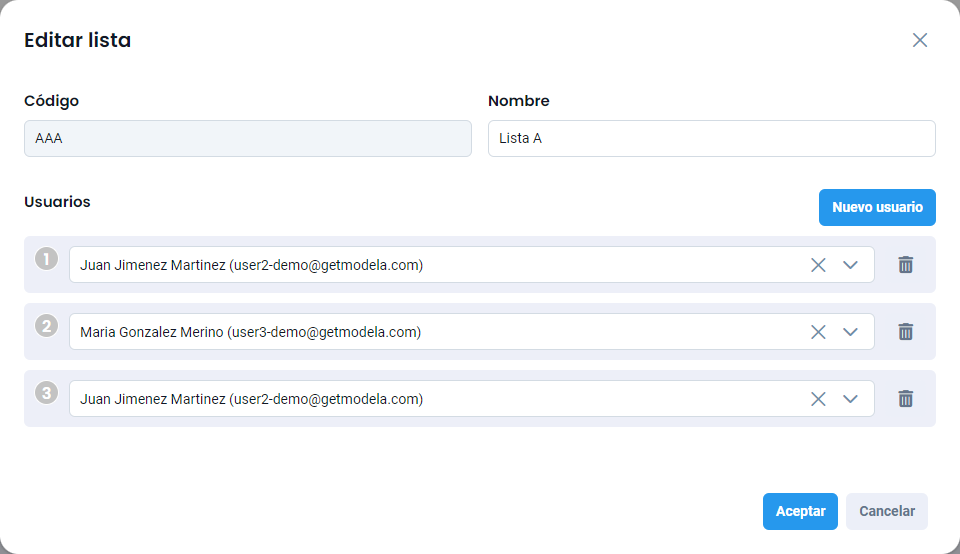The width and height of the screenshot is (960, 554).
Task: Click the Código field containing AAA
Action: point(247,139)
